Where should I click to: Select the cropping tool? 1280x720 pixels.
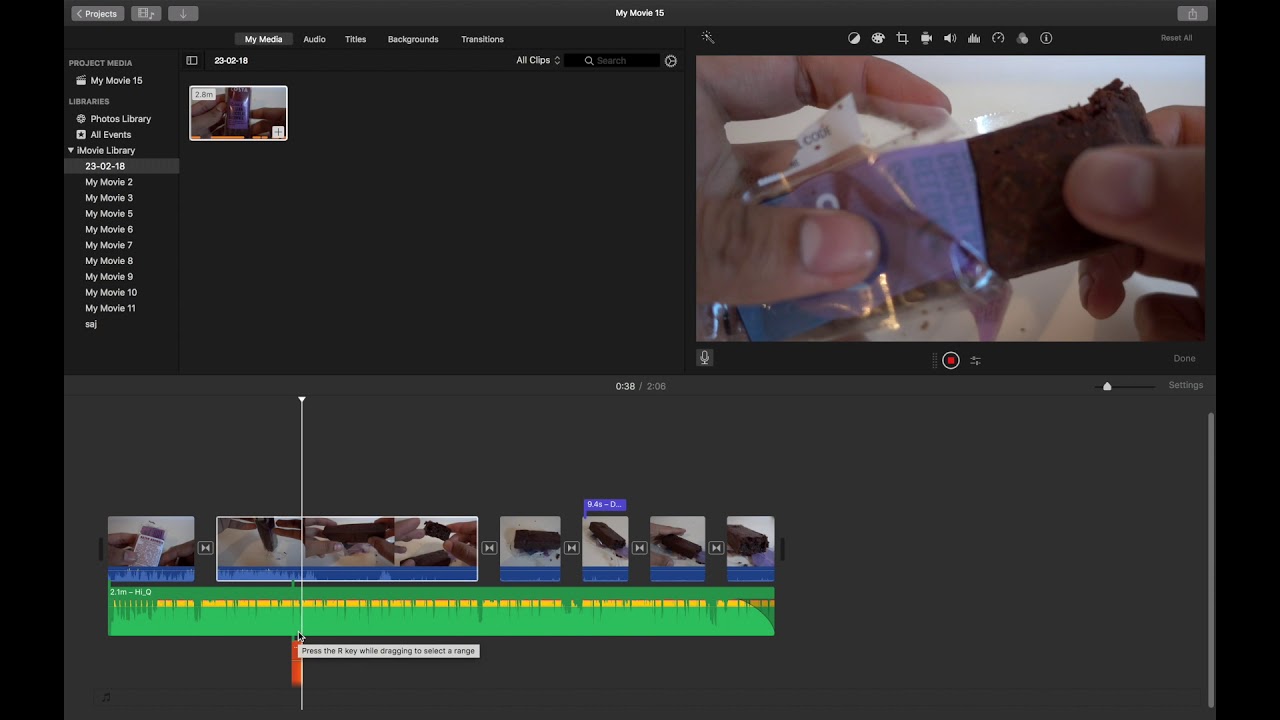point(902,38)
